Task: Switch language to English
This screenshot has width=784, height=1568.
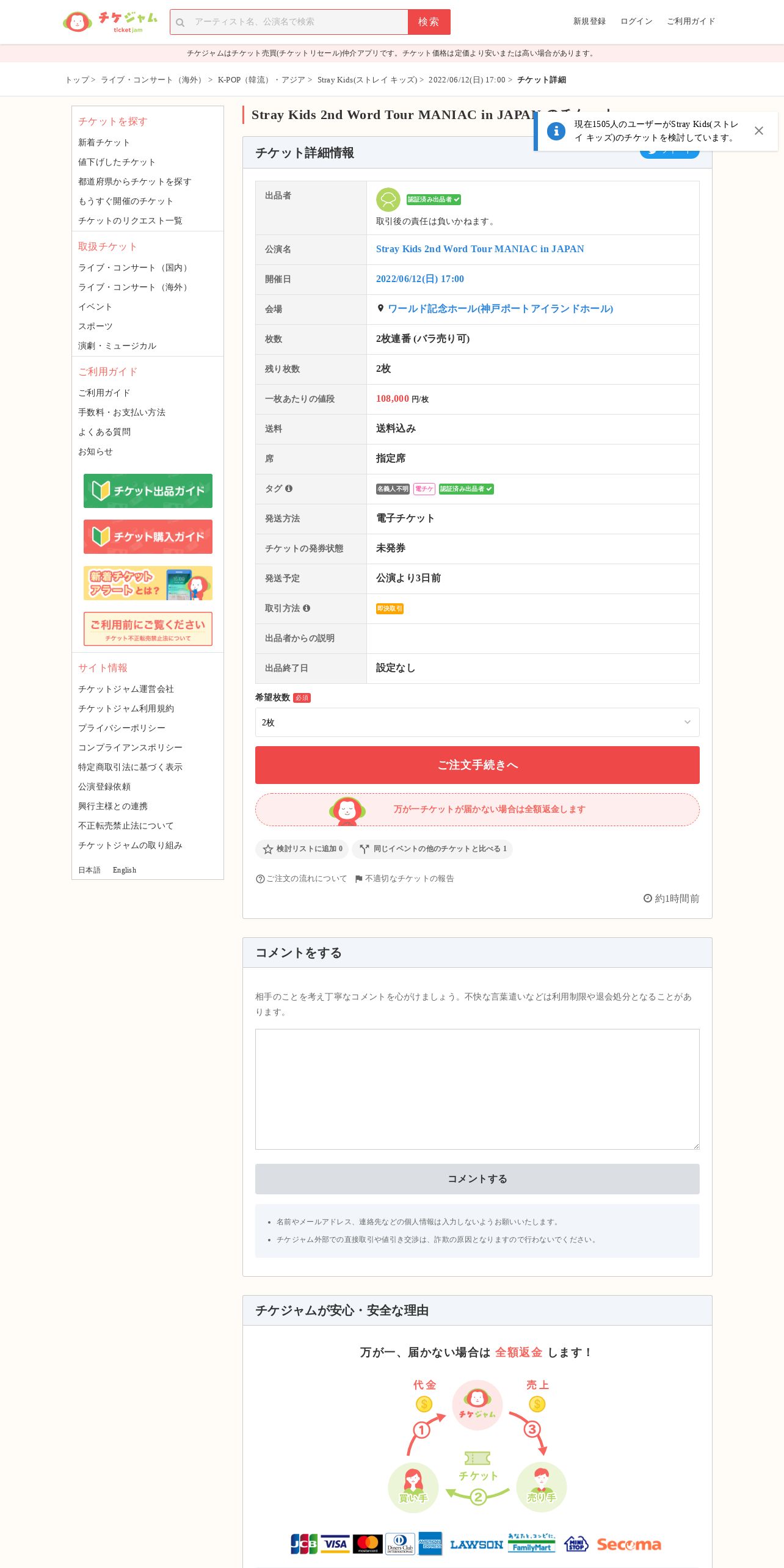Action: 125,870
